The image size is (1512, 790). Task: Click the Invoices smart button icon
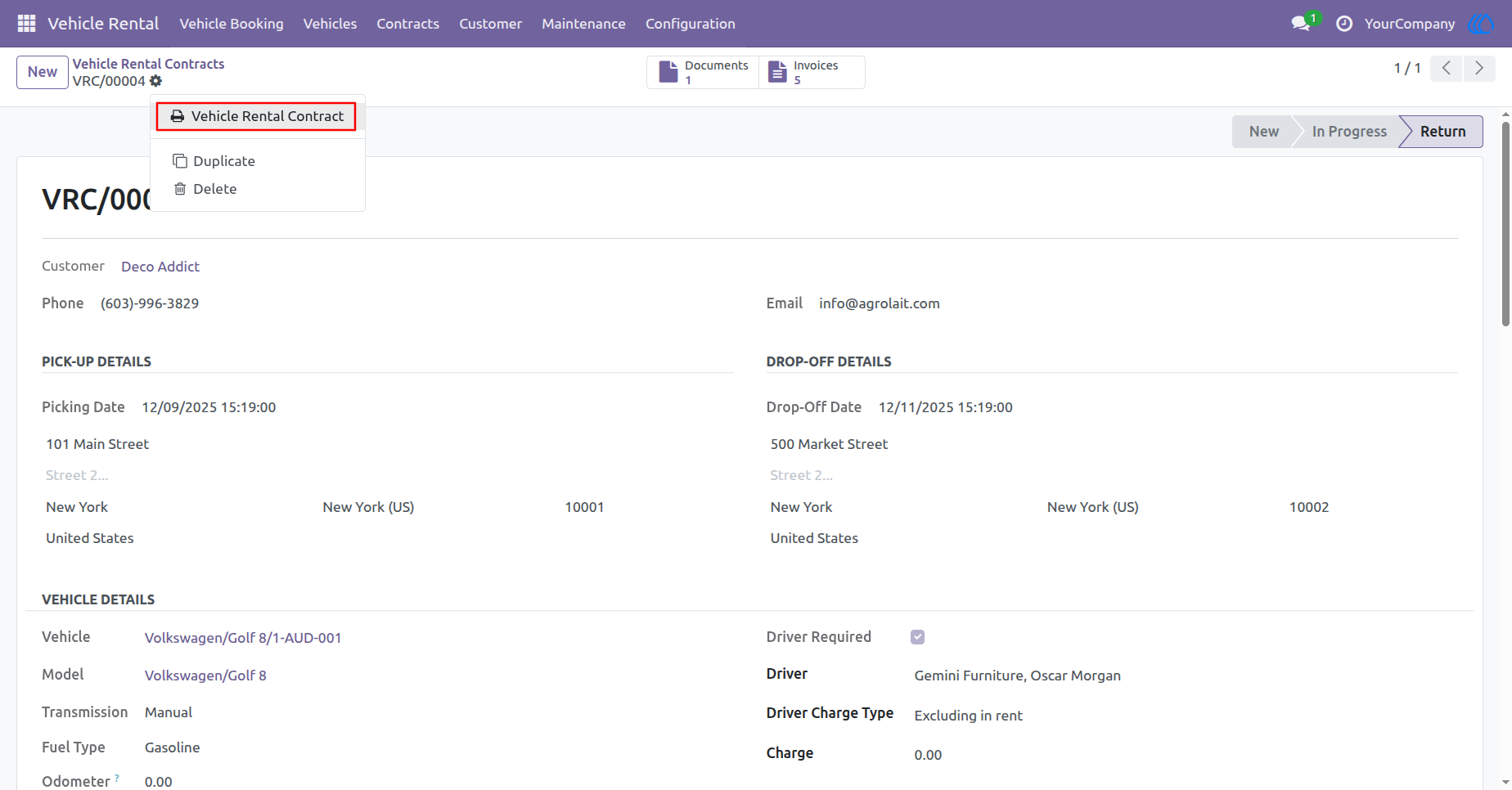point(777,72)
